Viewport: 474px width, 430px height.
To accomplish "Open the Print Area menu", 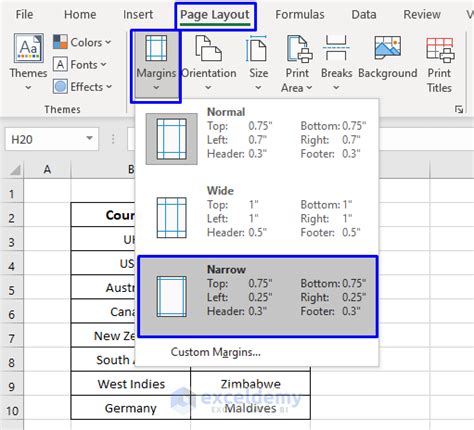I will [x=297, y=63].
